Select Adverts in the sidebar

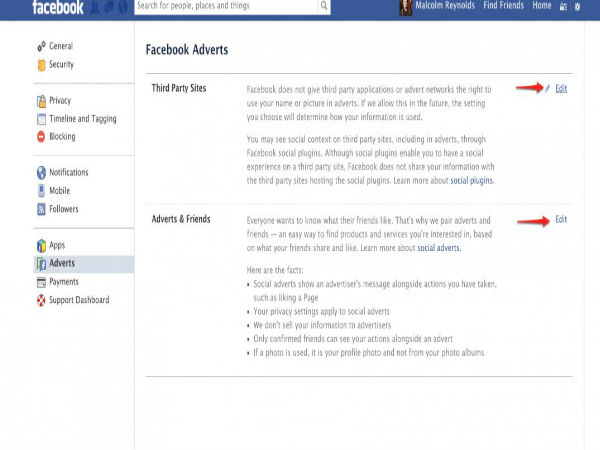[84, 264]
